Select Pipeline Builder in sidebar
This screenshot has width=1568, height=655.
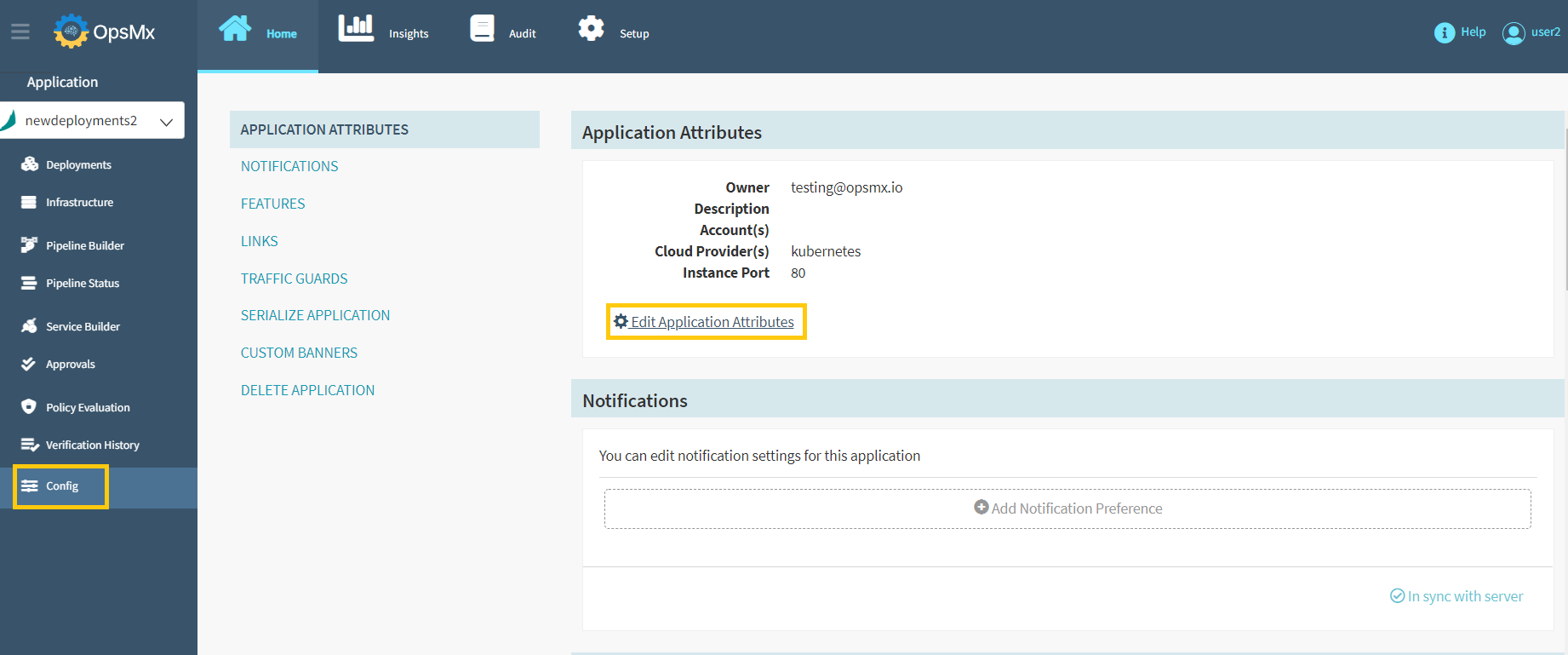[x=84, y=245]
